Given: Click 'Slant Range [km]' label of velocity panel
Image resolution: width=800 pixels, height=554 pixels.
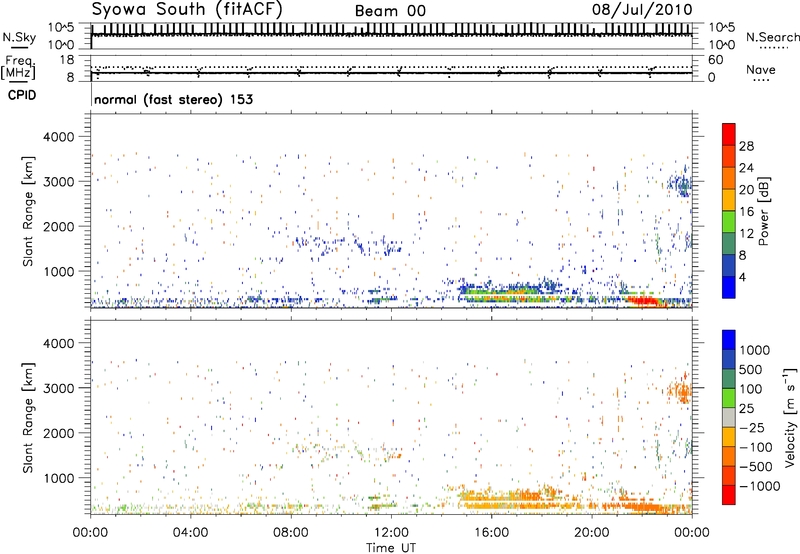Looking at the screenshot, I should [28, 418].
